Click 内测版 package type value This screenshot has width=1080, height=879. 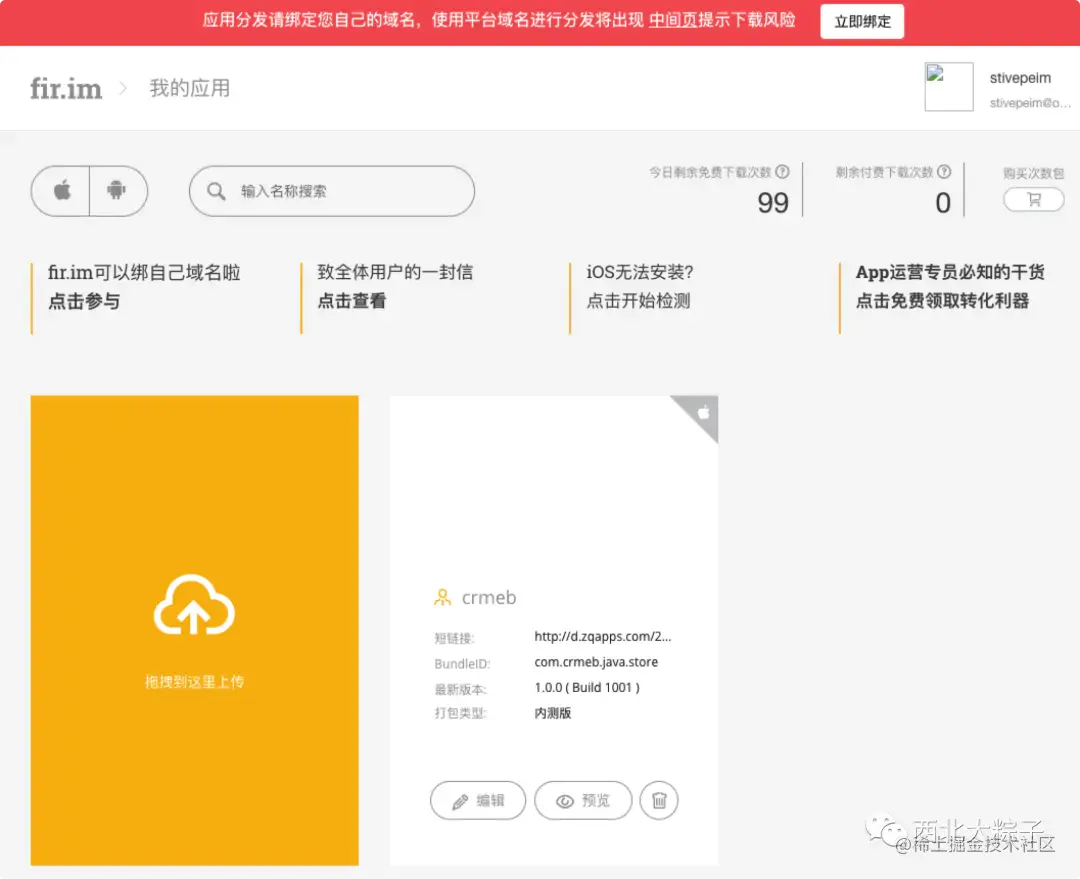point(552,713)
